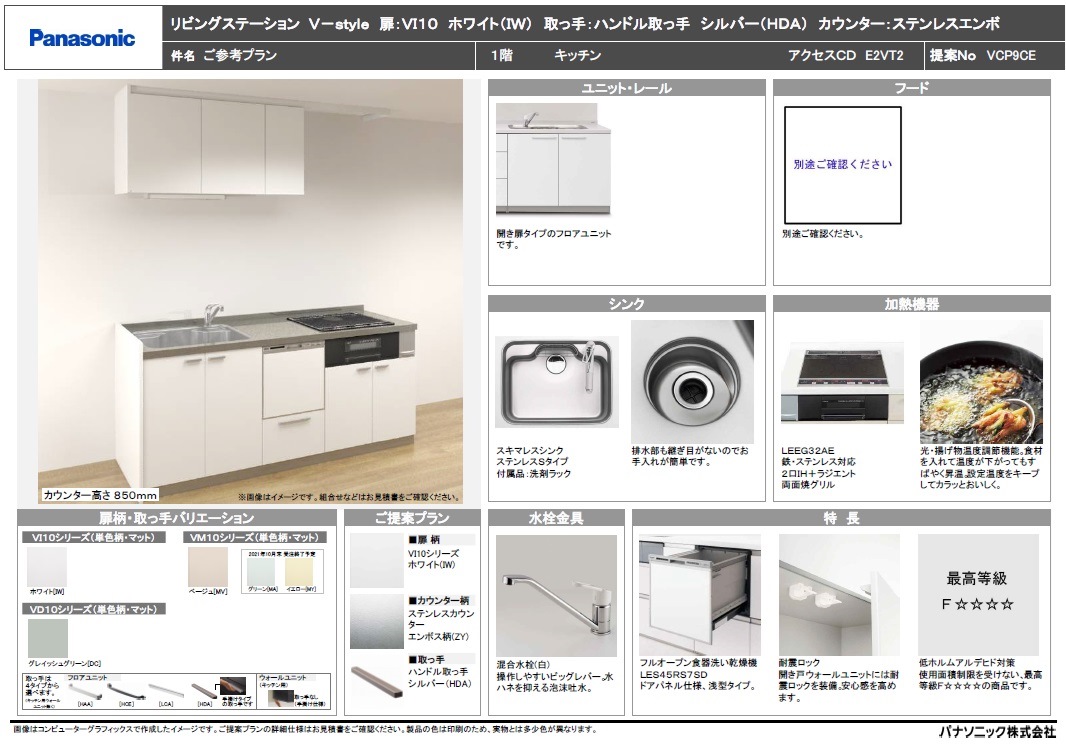Select the [HAA] handle image

pos(86,692)
